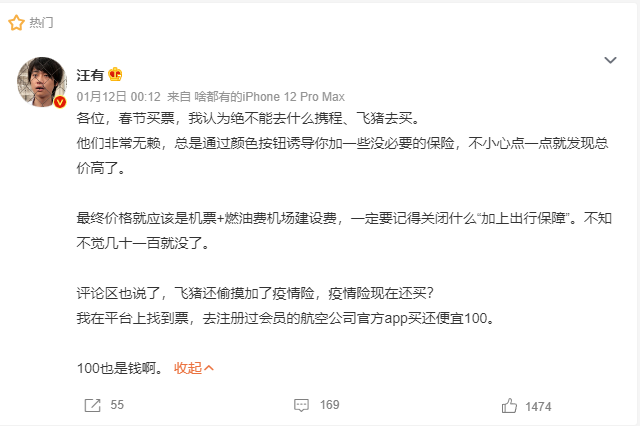640x426 pixels.
Task: Click the VIP badge next to 汪有
Action: pos(116,75)
